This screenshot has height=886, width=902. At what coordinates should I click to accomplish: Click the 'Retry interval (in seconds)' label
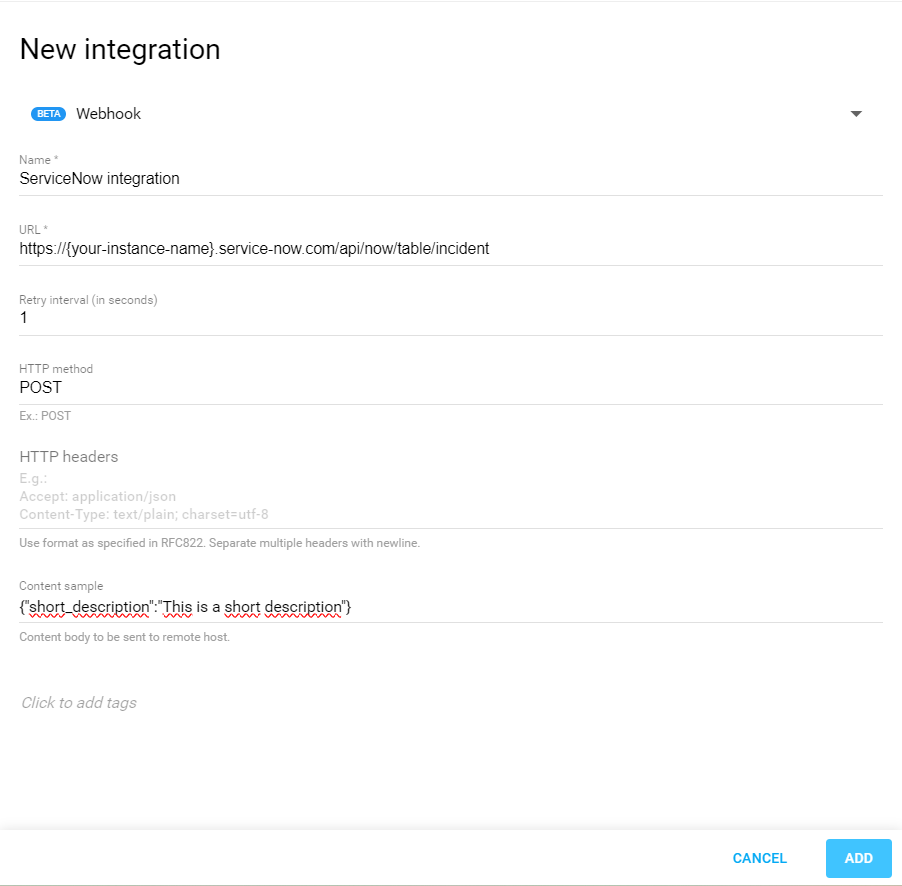coord(88,300)
